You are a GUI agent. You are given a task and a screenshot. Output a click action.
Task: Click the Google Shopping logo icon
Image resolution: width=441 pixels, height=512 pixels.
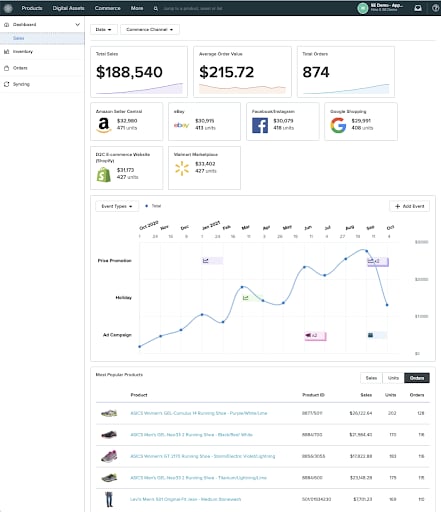tap(338, 125)
